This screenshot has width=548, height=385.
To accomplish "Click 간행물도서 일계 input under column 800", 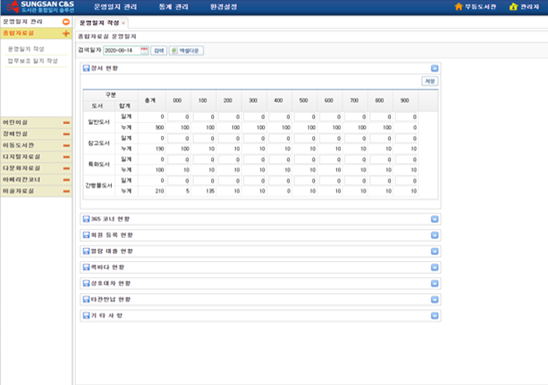I will (381, 181).
